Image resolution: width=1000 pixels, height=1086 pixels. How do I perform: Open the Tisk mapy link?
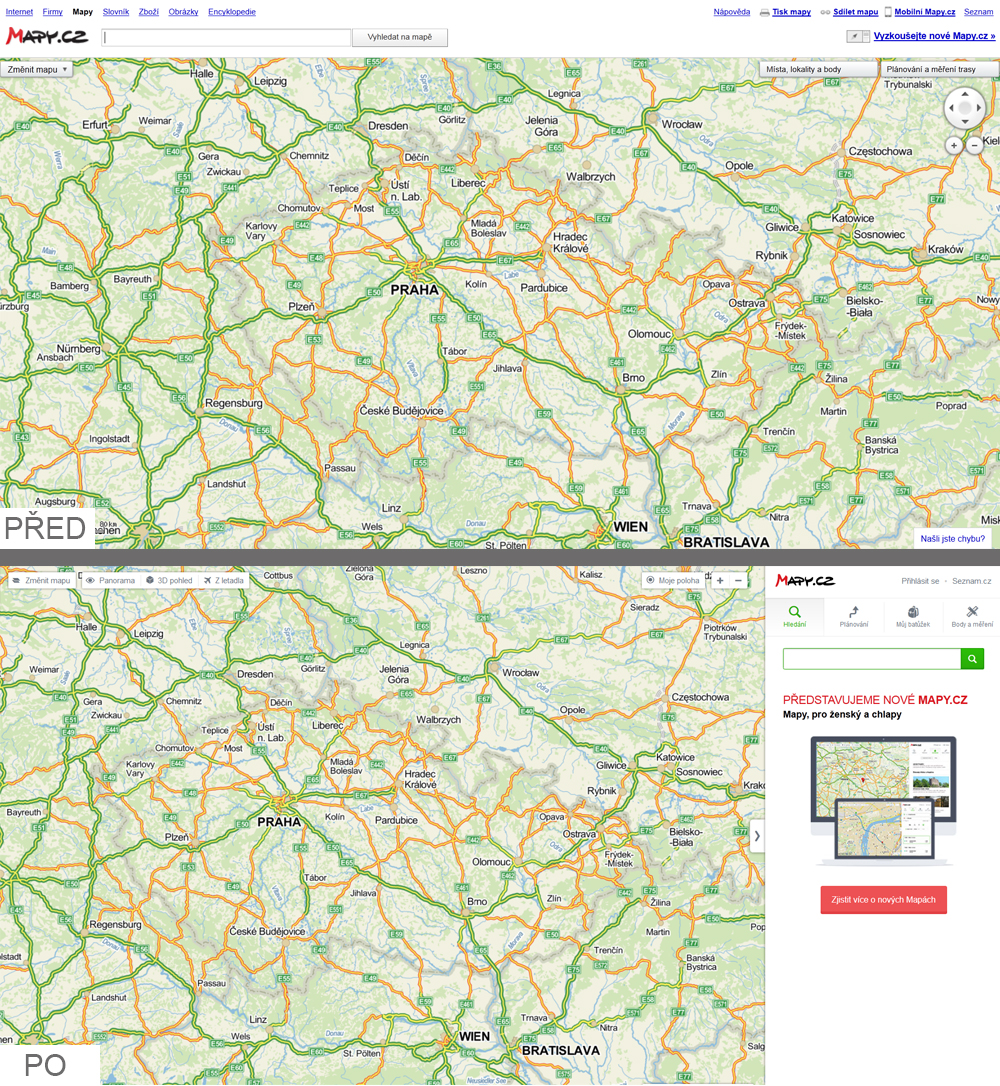tap(792, 12)
